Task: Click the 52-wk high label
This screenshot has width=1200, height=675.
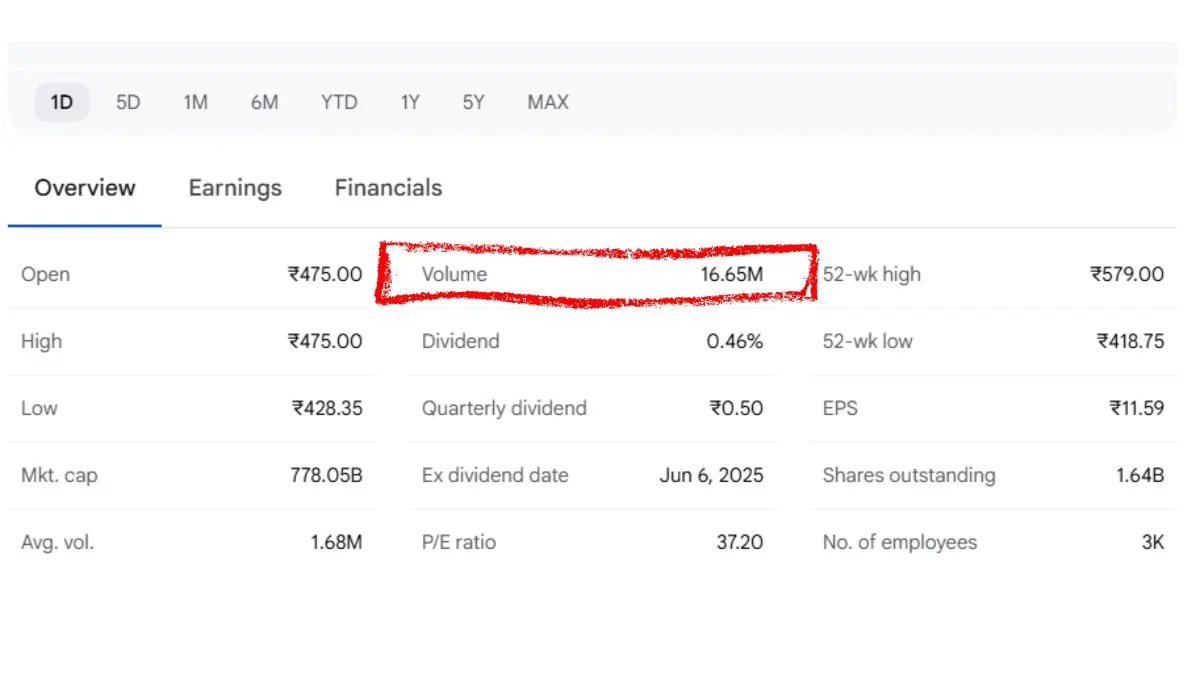Action: click(872, 274)
